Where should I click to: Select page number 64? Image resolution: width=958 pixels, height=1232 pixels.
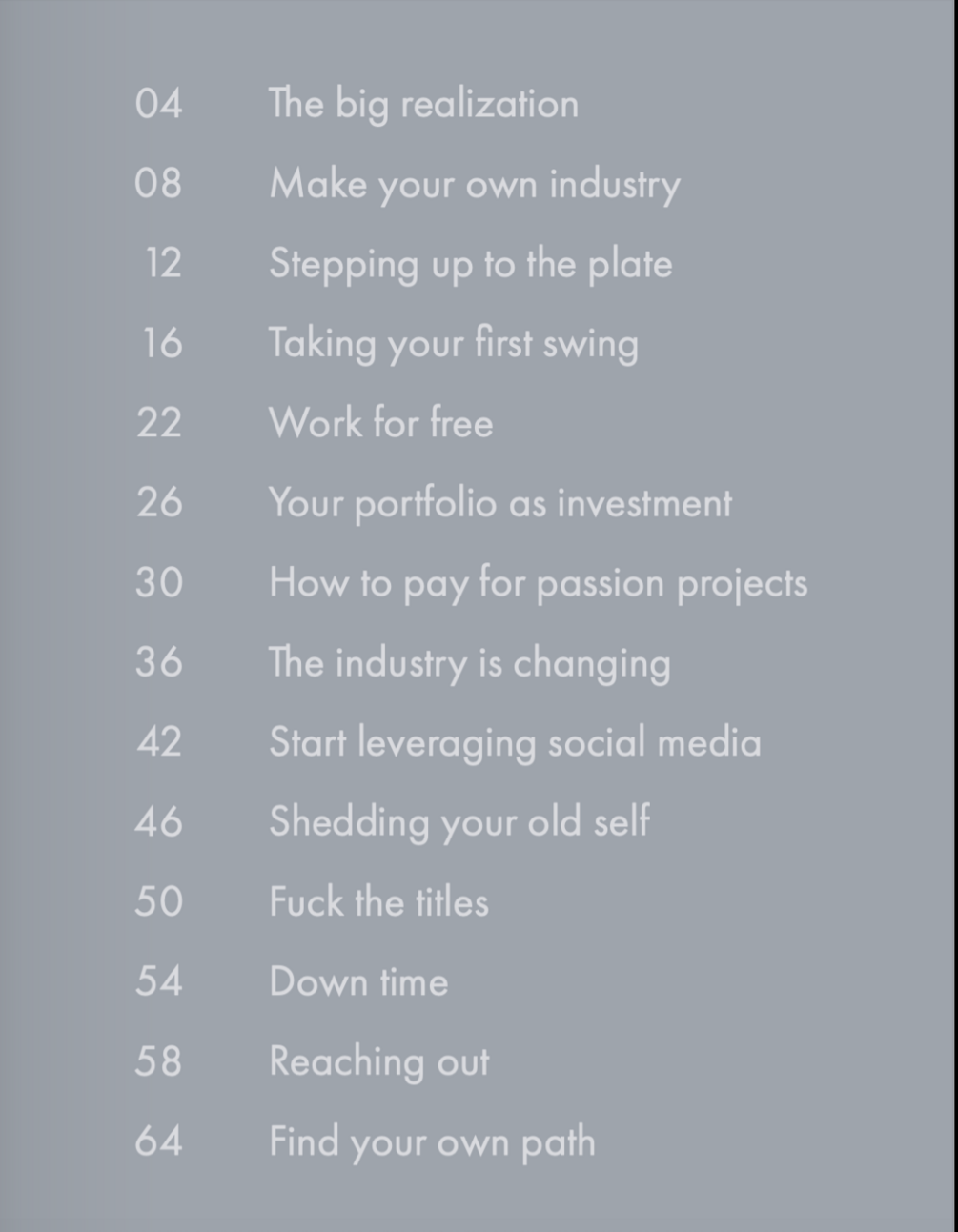(x=158, y=1141)
